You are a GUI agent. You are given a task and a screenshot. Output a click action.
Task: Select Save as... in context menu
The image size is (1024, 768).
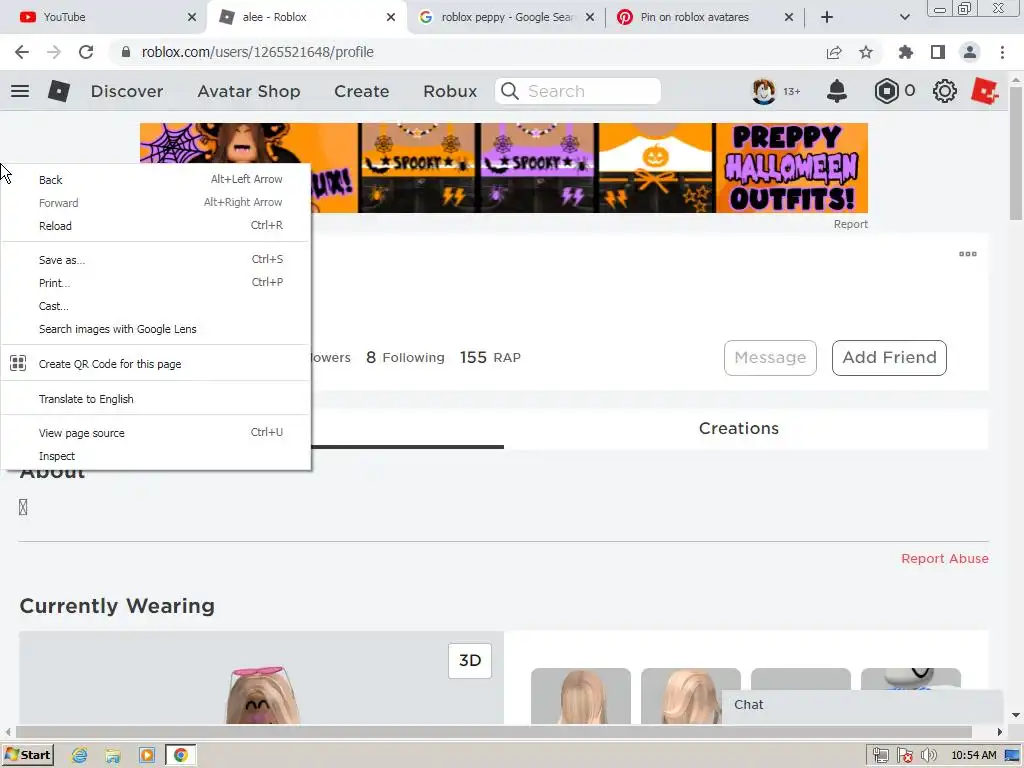[x=156, y=260]
